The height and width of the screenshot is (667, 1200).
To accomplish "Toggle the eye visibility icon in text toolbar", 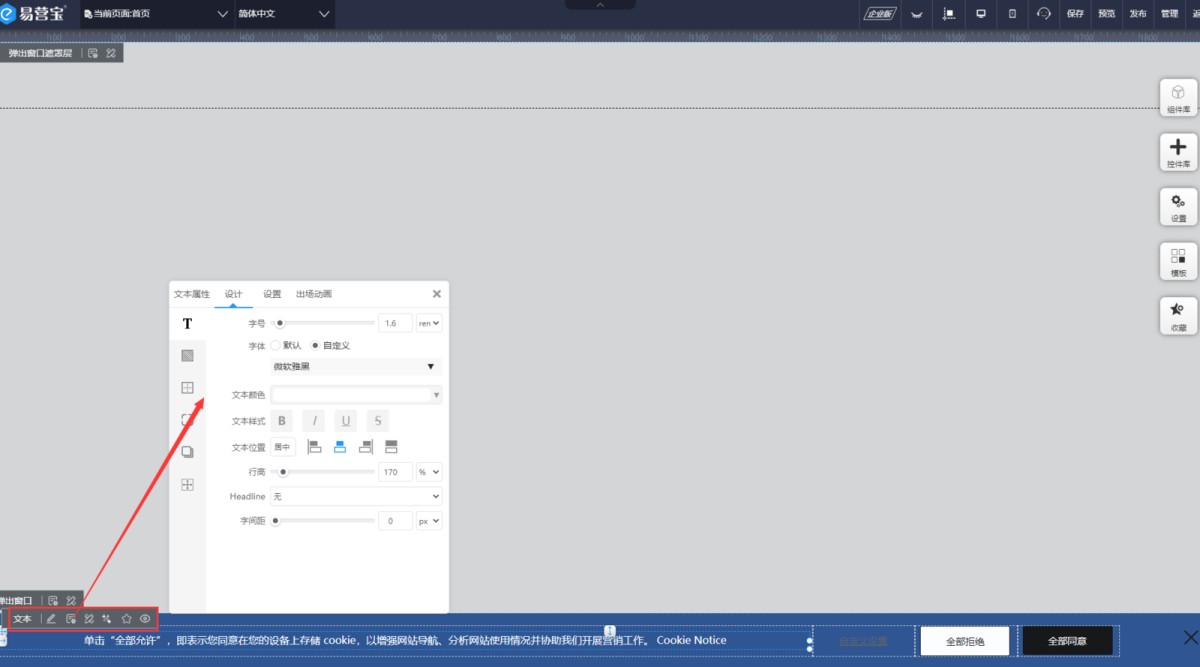I will [x=145, y=619].
